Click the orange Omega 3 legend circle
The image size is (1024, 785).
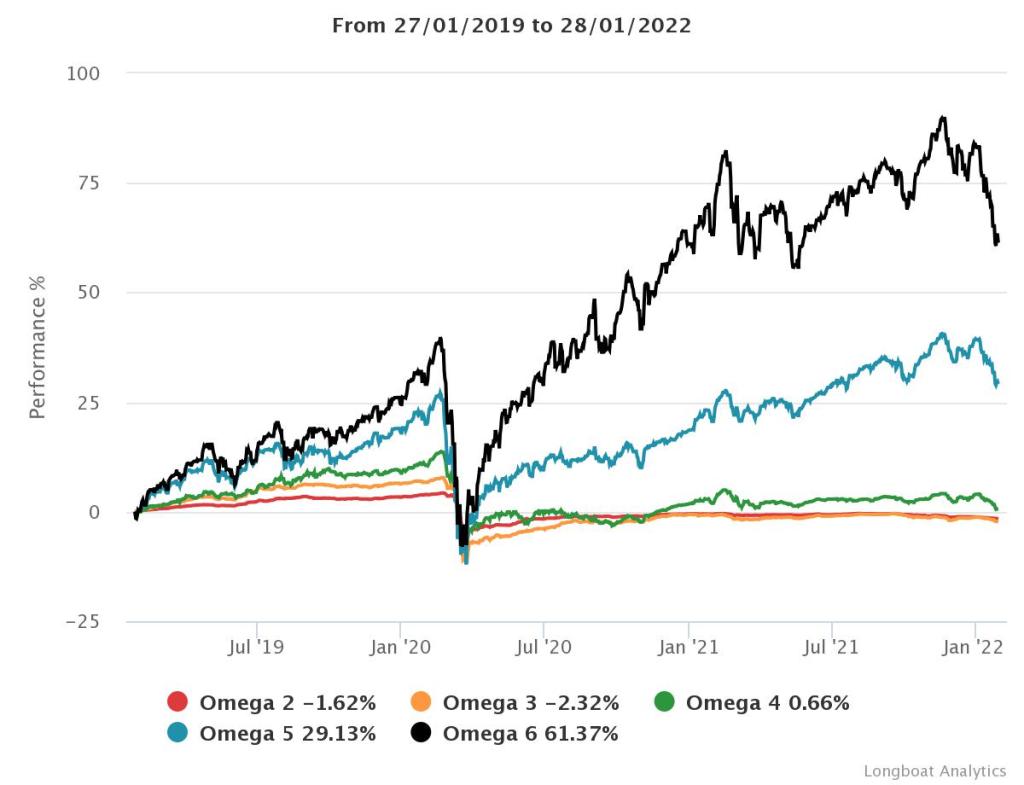click(421, 702)
